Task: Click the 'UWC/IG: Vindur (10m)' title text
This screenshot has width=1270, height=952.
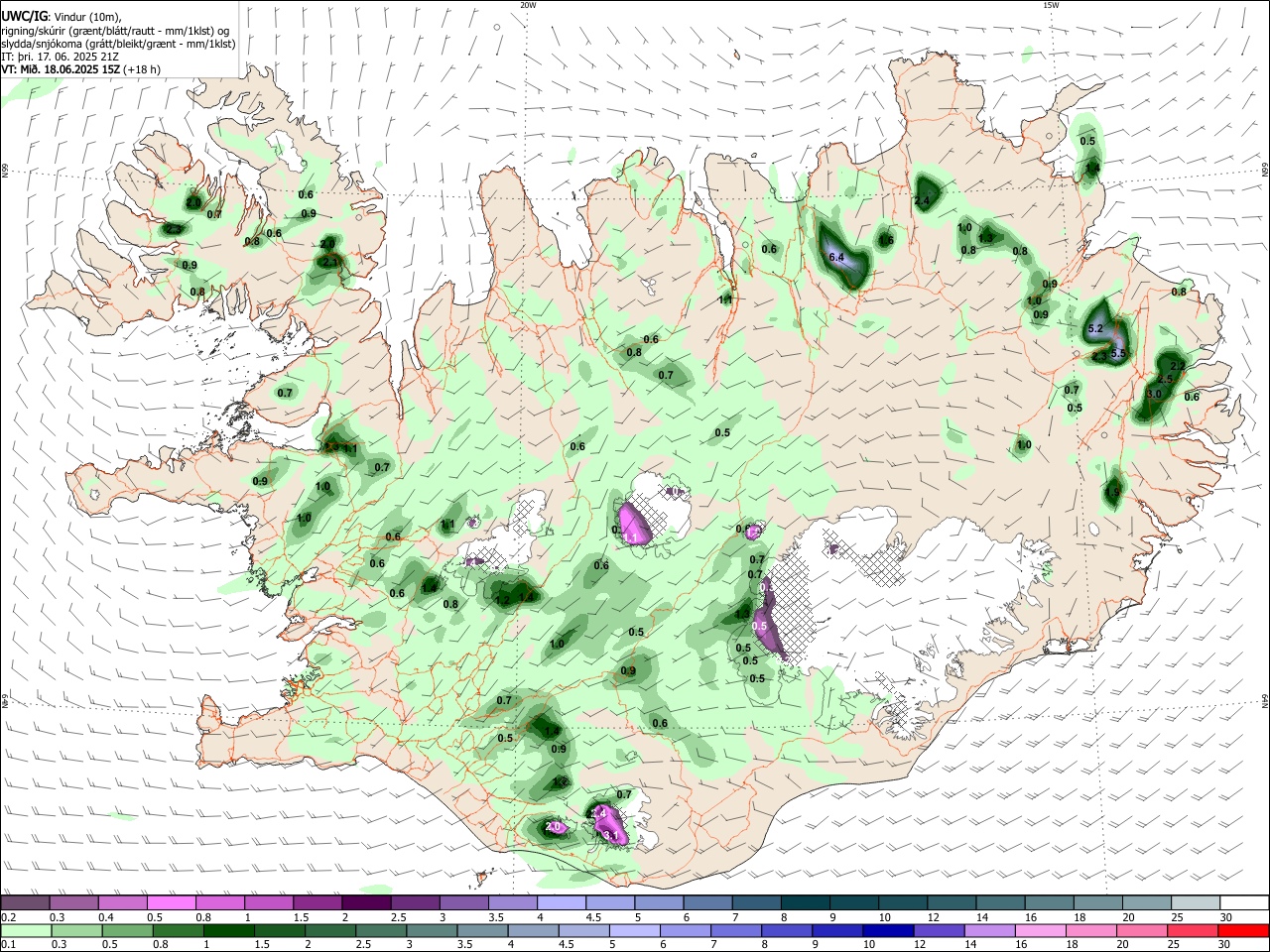Action: click(x=62, y=16)
